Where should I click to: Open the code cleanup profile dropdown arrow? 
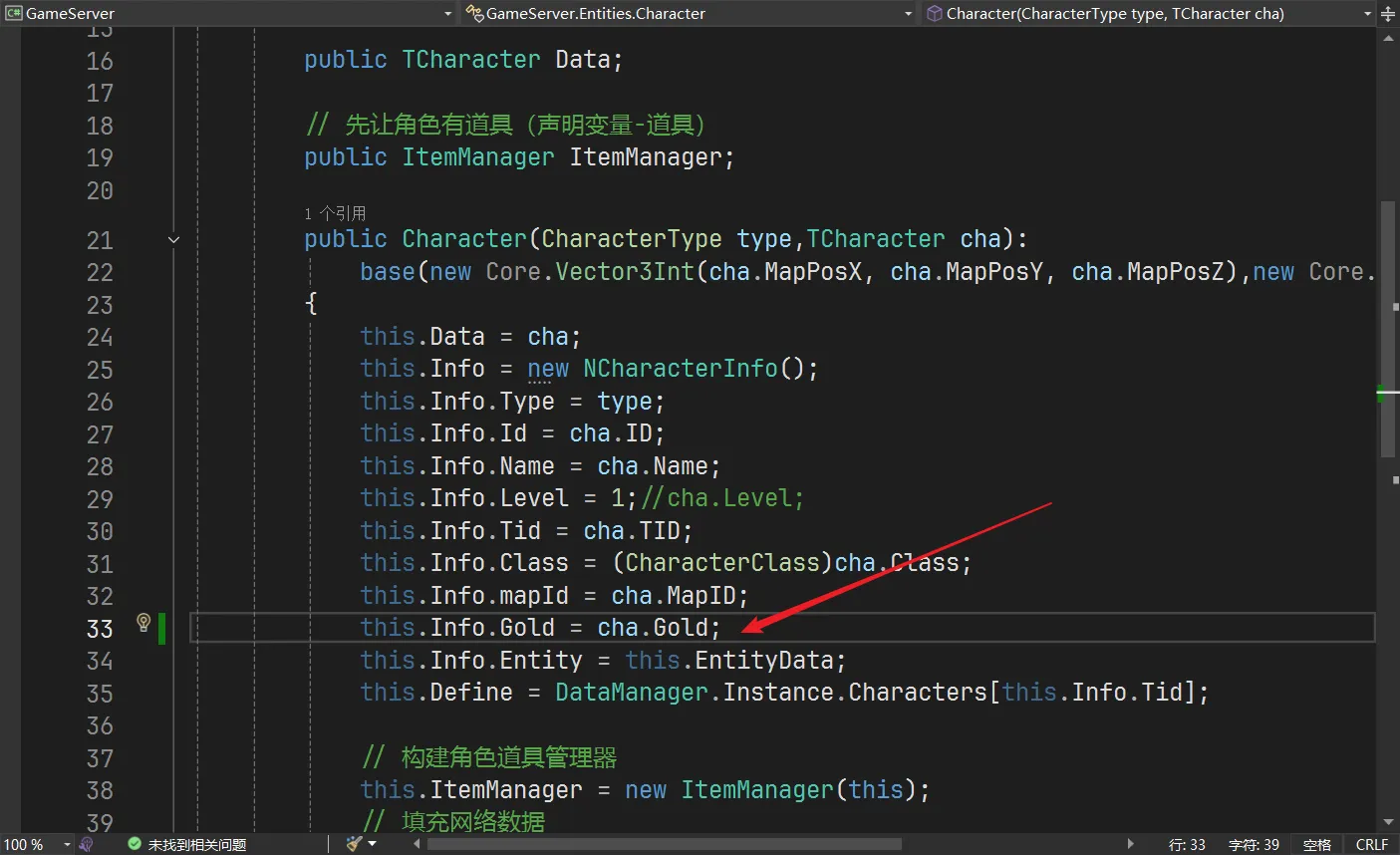pyautogui.click(x=373, y=844)
